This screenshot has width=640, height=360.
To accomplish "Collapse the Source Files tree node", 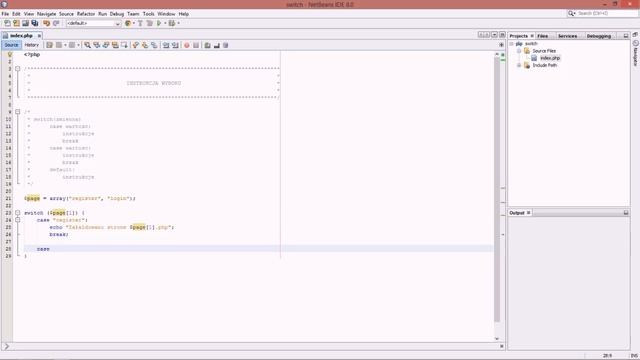I will (519, 51).
